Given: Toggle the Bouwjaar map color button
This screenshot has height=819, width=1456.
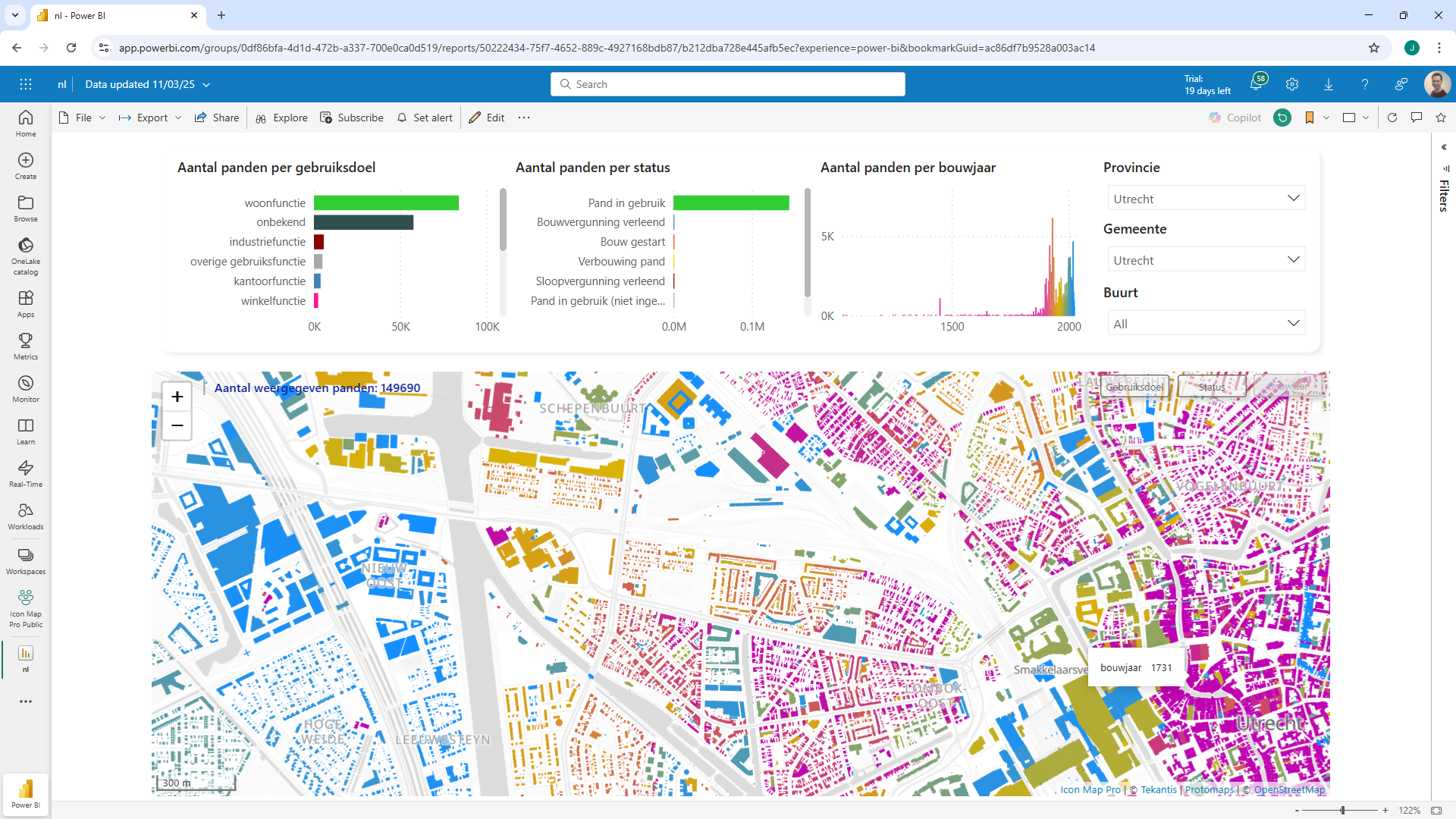Looking at the screenshot, I should coord(1288,387).
